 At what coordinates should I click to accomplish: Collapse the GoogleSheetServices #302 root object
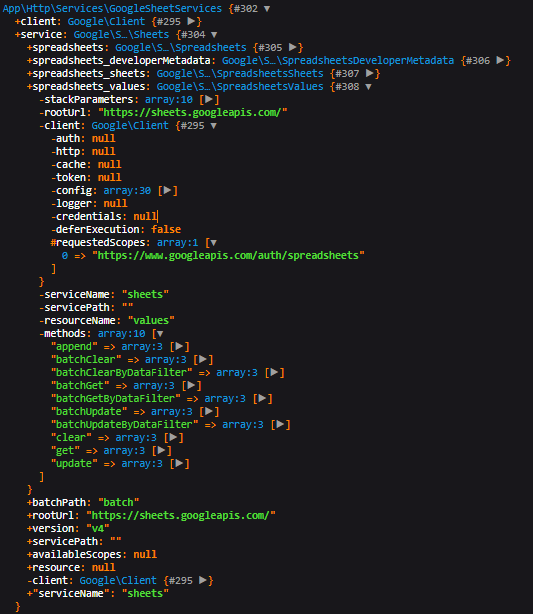click(267, 9)
